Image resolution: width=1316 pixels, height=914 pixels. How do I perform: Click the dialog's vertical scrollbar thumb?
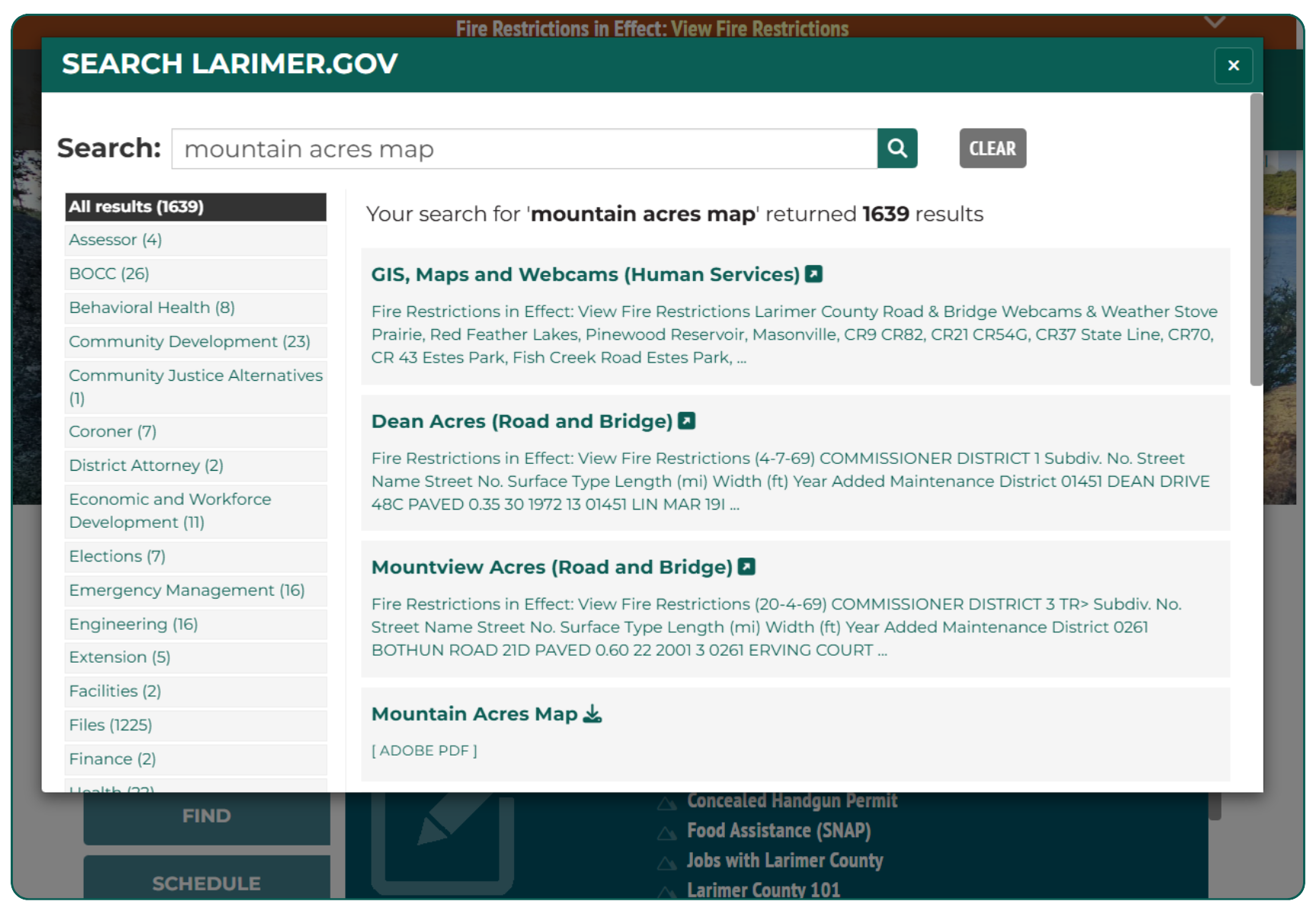(1256, 240)
